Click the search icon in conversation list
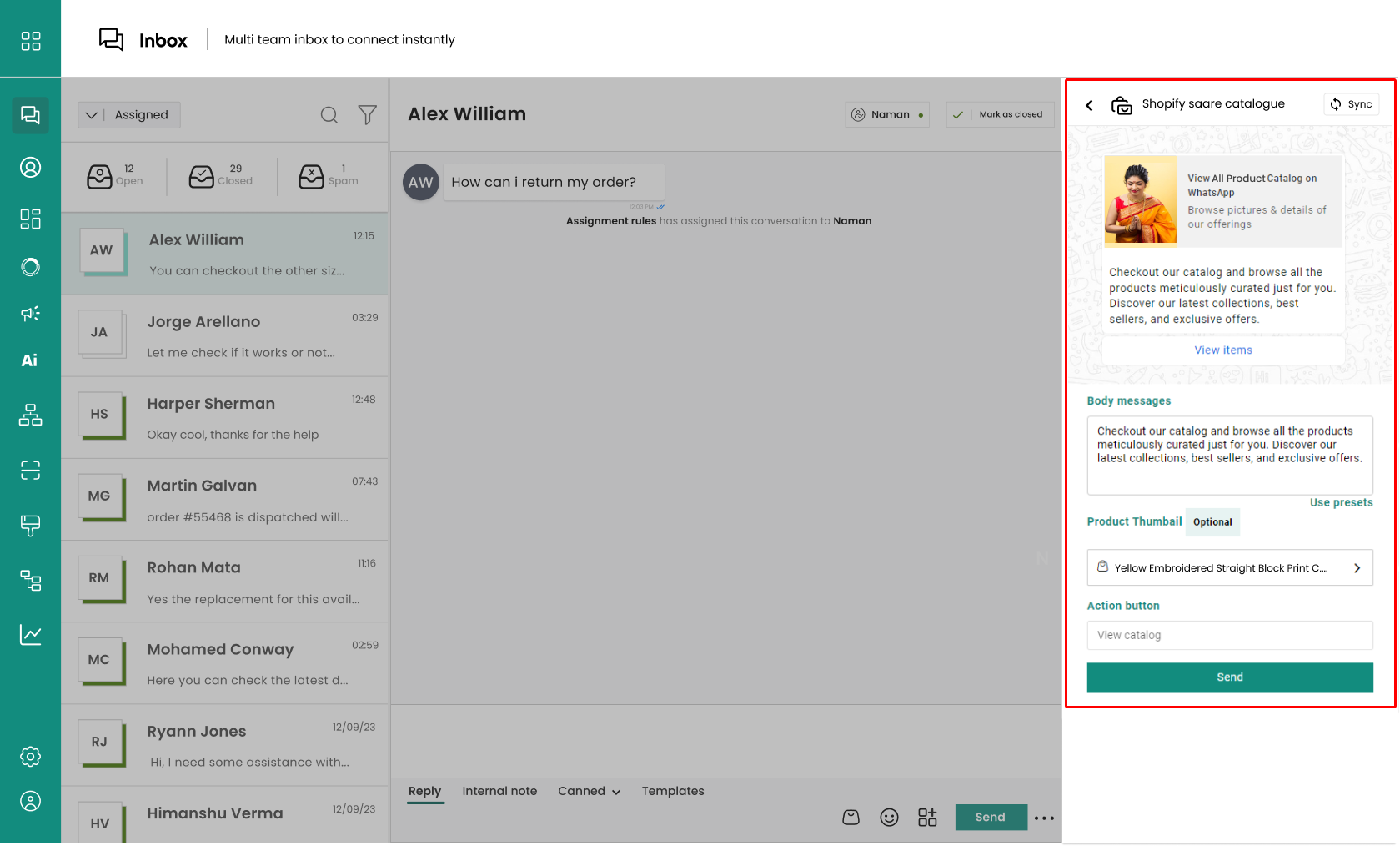1400x846 pixels. 329,115
